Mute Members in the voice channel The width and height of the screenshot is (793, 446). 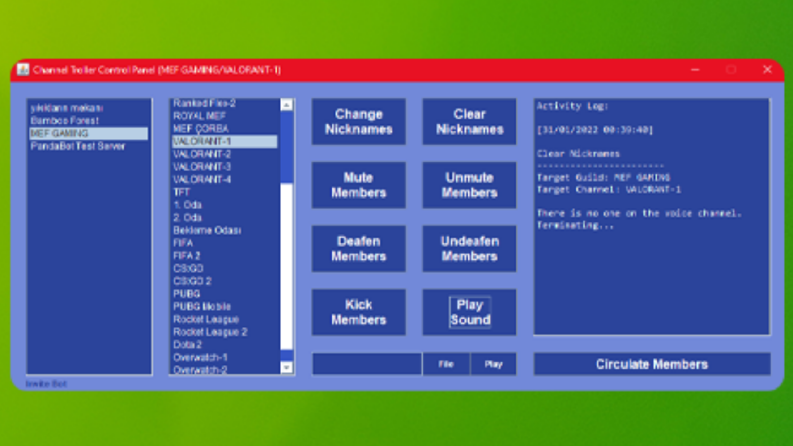(x=359, y=185)
